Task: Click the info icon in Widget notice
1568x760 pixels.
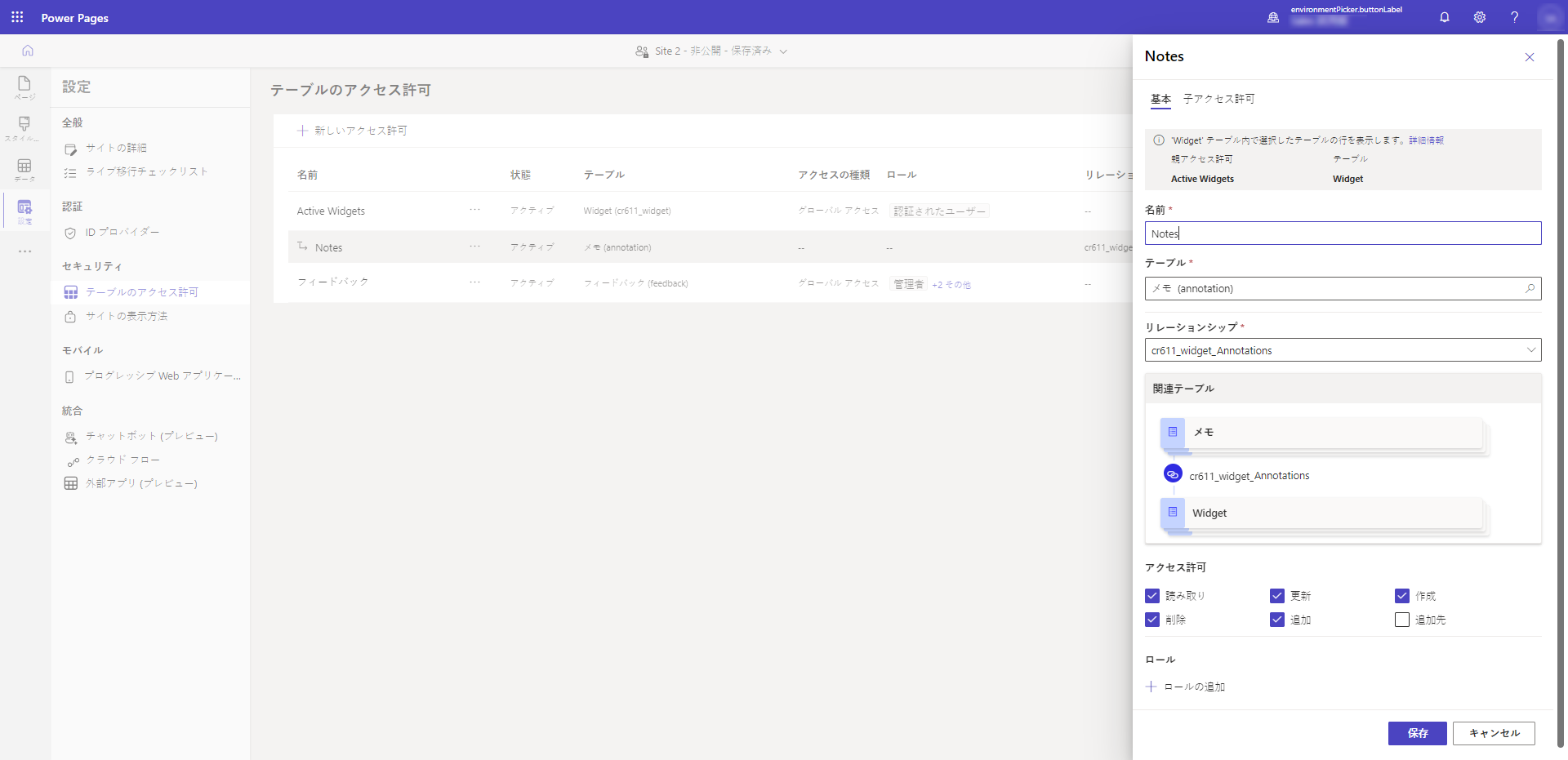Action: tap(1159, 140)
